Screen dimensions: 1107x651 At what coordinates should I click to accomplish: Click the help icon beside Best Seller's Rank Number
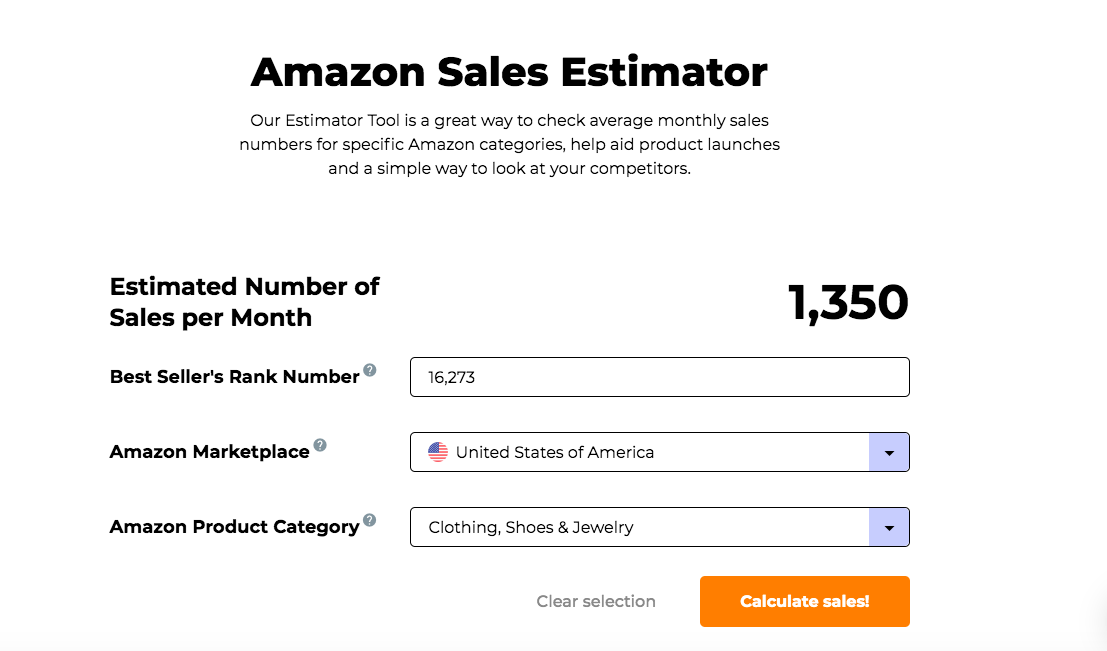tap(369, 369)
